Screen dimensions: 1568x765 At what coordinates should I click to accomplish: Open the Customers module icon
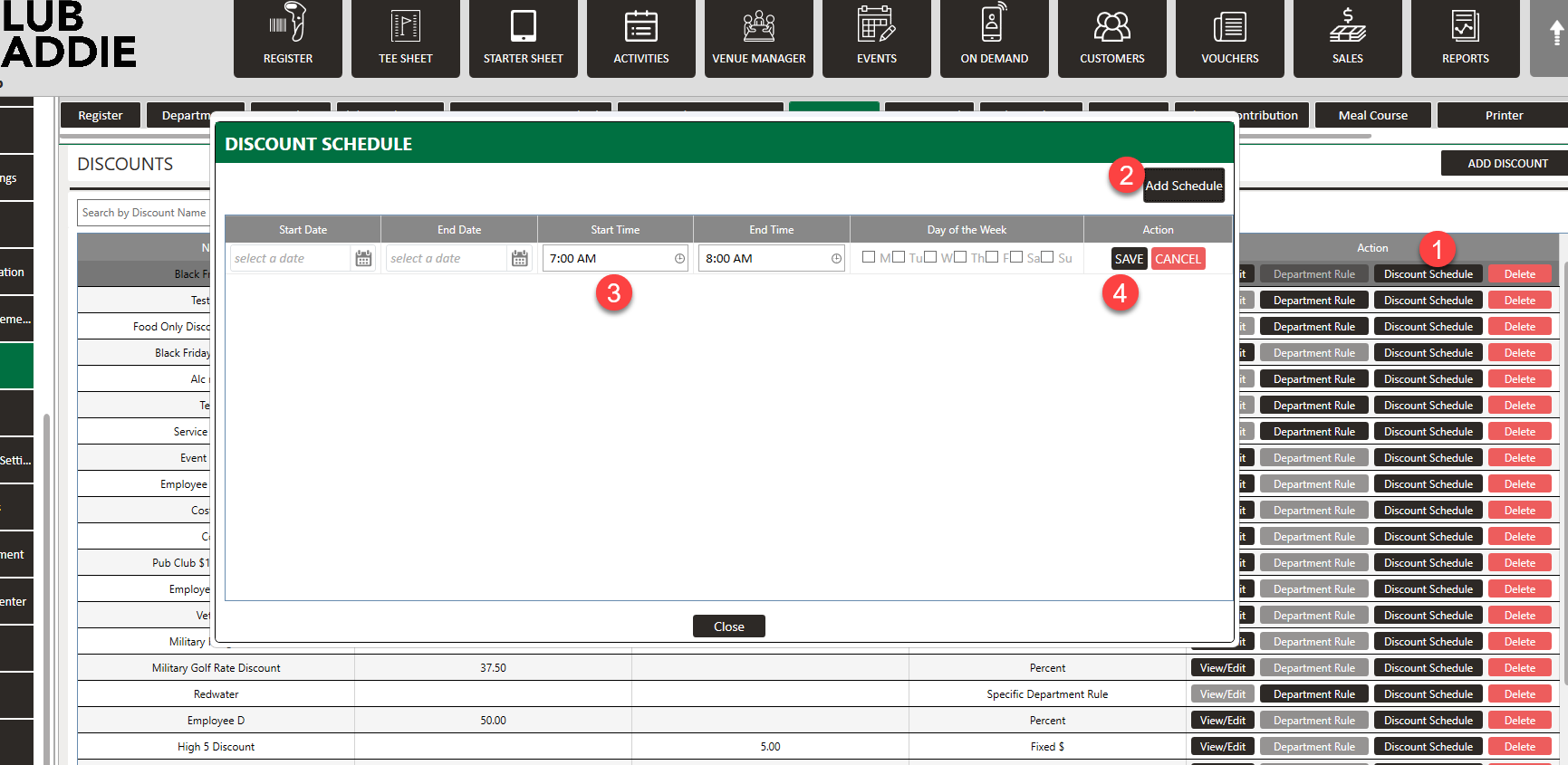coord(1111,38)
